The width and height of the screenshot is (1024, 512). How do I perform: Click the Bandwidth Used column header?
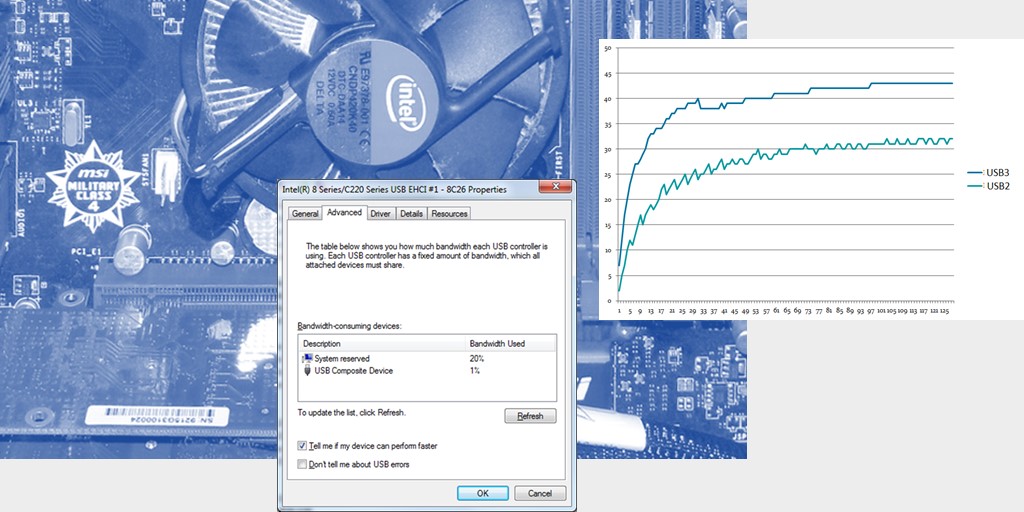click(511, 344)
